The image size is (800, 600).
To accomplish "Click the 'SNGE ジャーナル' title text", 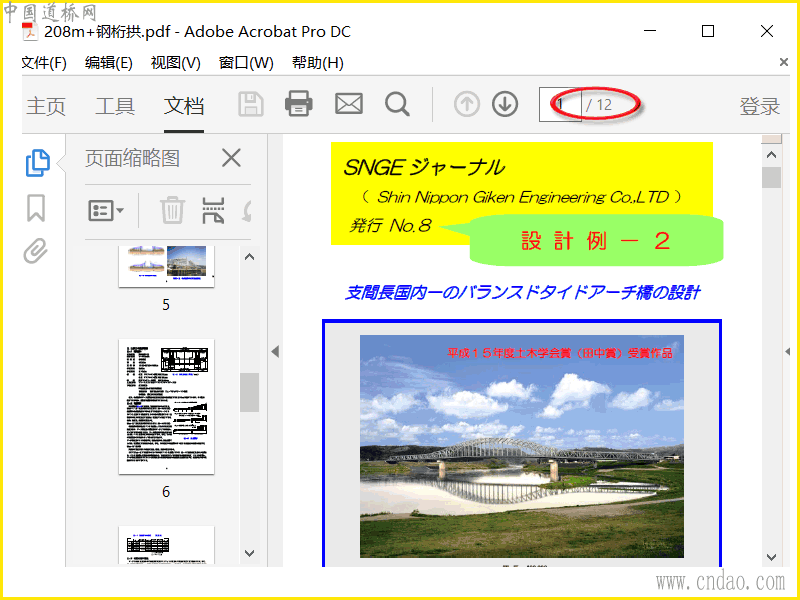I will [x=423, y=167].
